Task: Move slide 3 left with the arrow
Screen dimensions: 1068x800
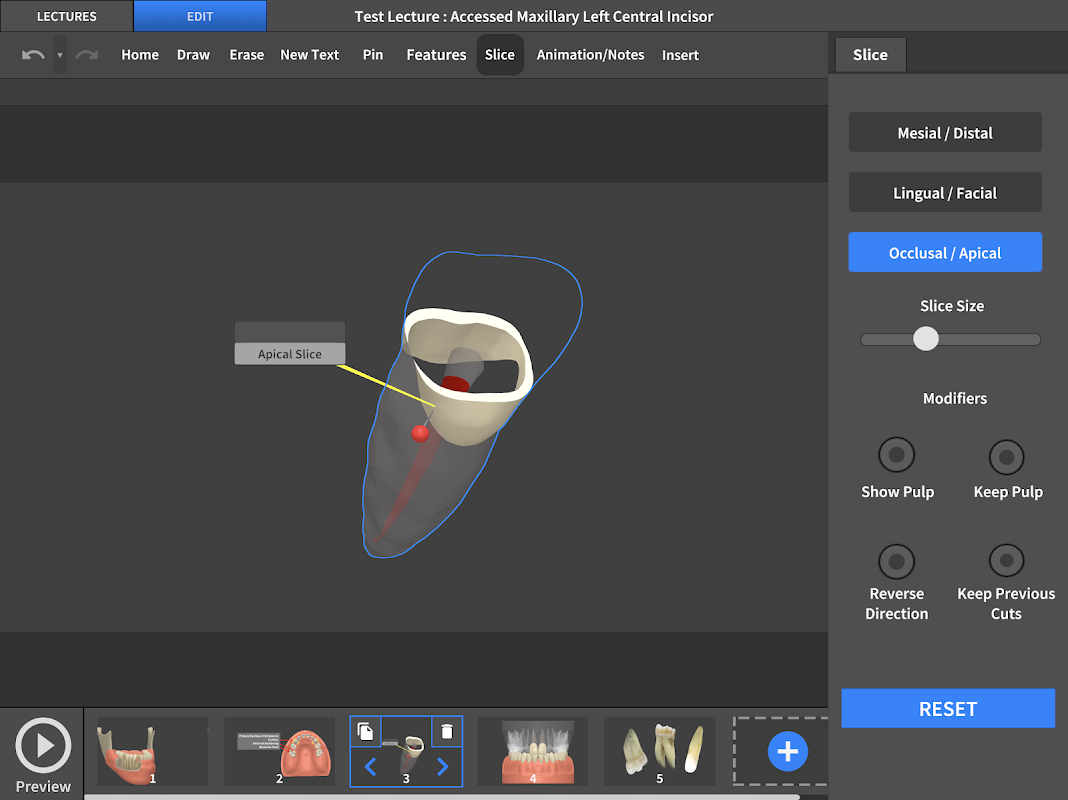Action: click(370, 767)
